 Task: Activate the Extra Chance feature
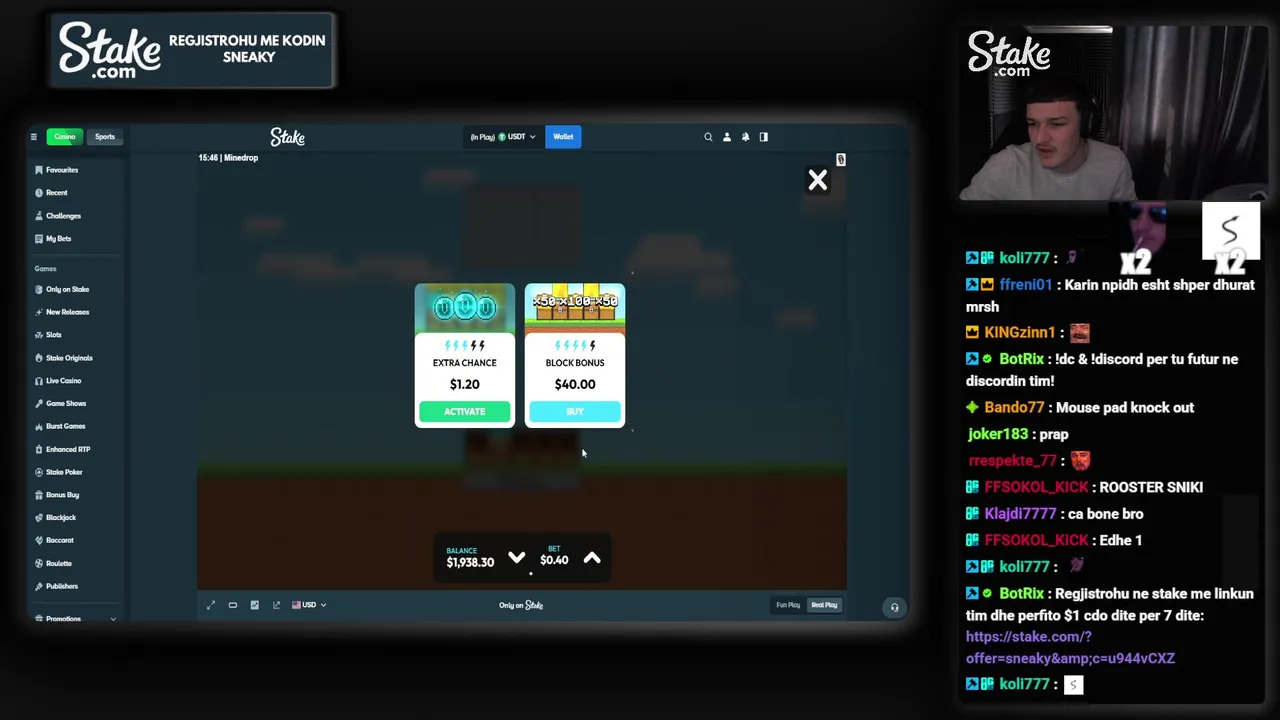click(x=465, y=412)
